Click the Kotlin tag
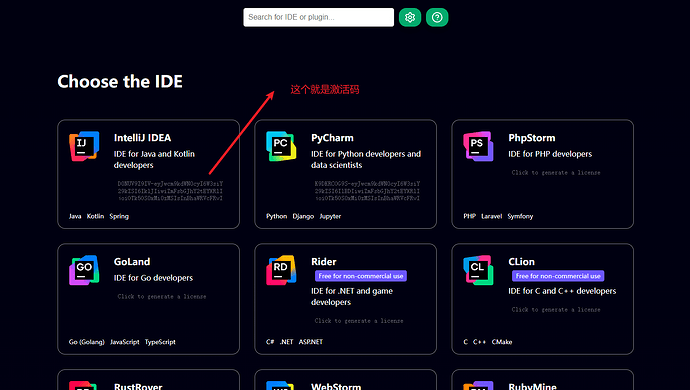This screenshot has width=690, height=390. coord(95,216)
